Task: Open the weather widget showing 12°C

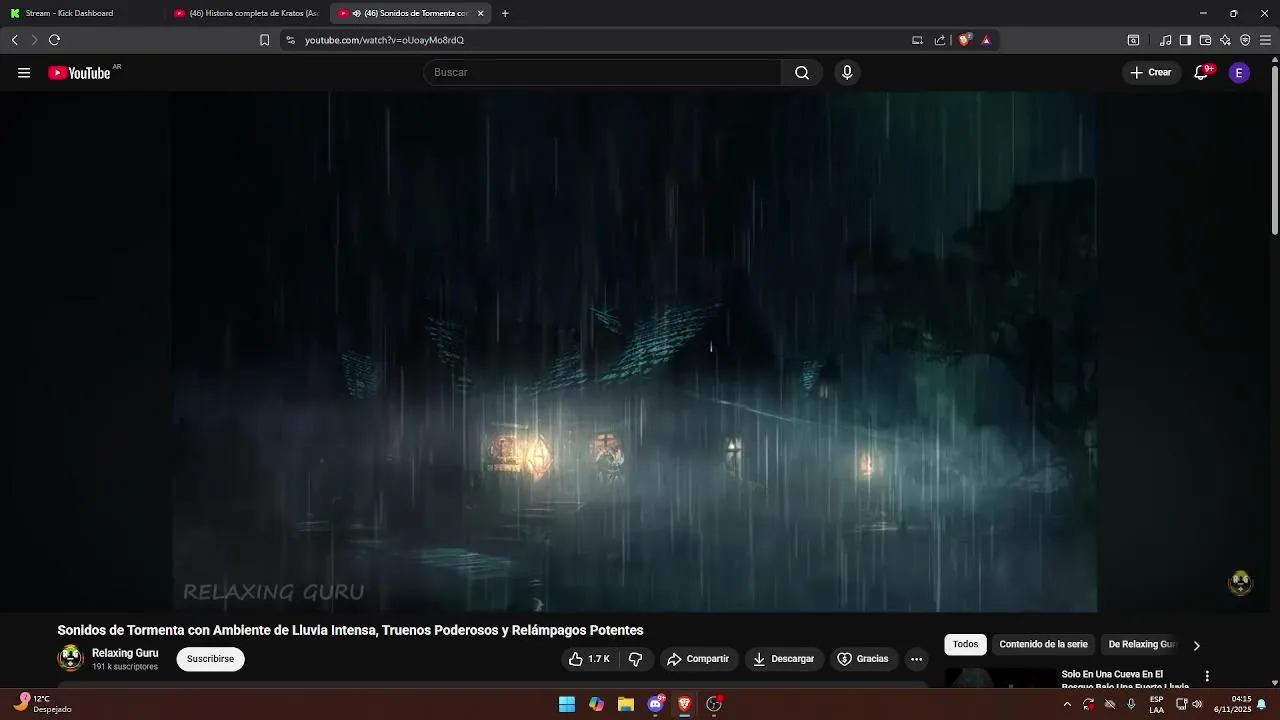Action: coord(43,704)
